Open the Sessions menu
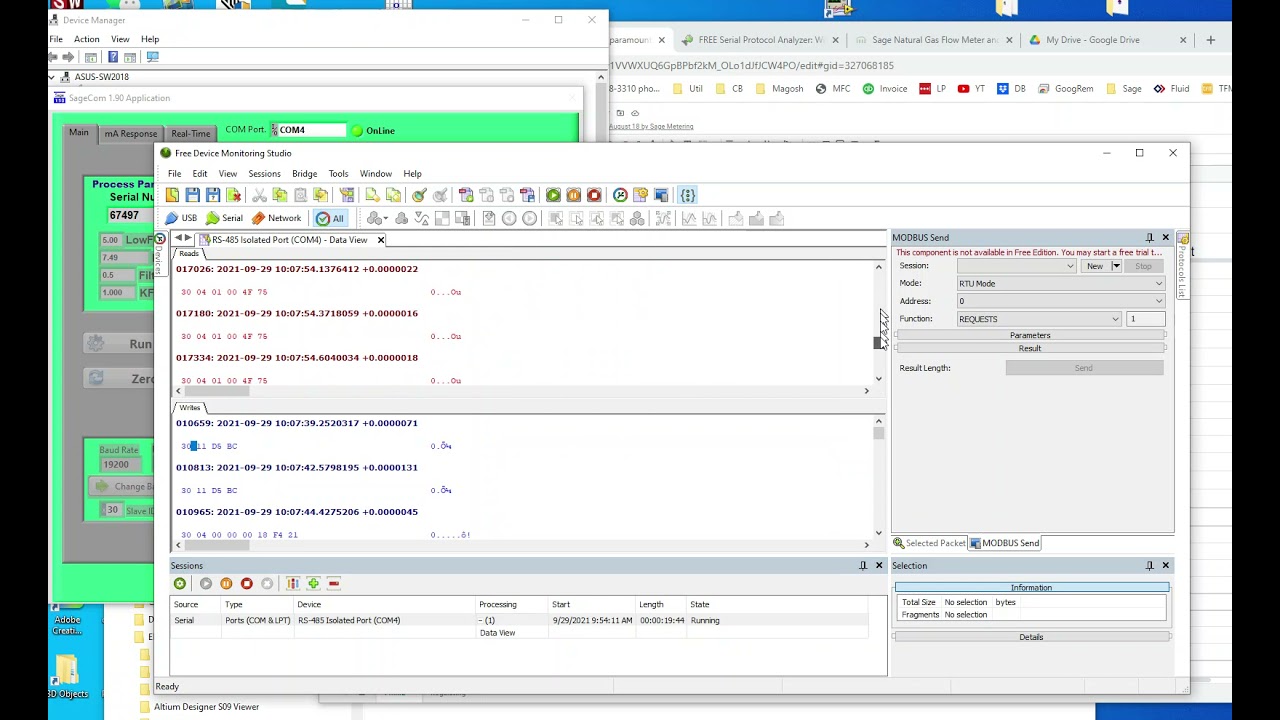This screenshot has height=720, width=1280. 264,174
